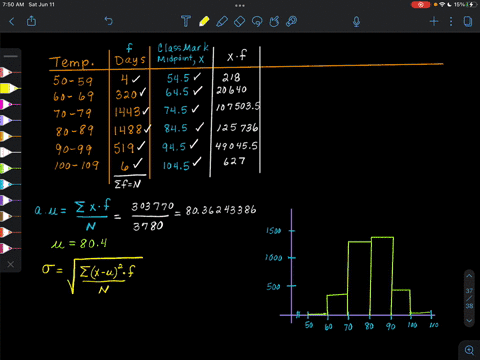
Task: Tap the result 80.36243386
Action: coord(221,210)
